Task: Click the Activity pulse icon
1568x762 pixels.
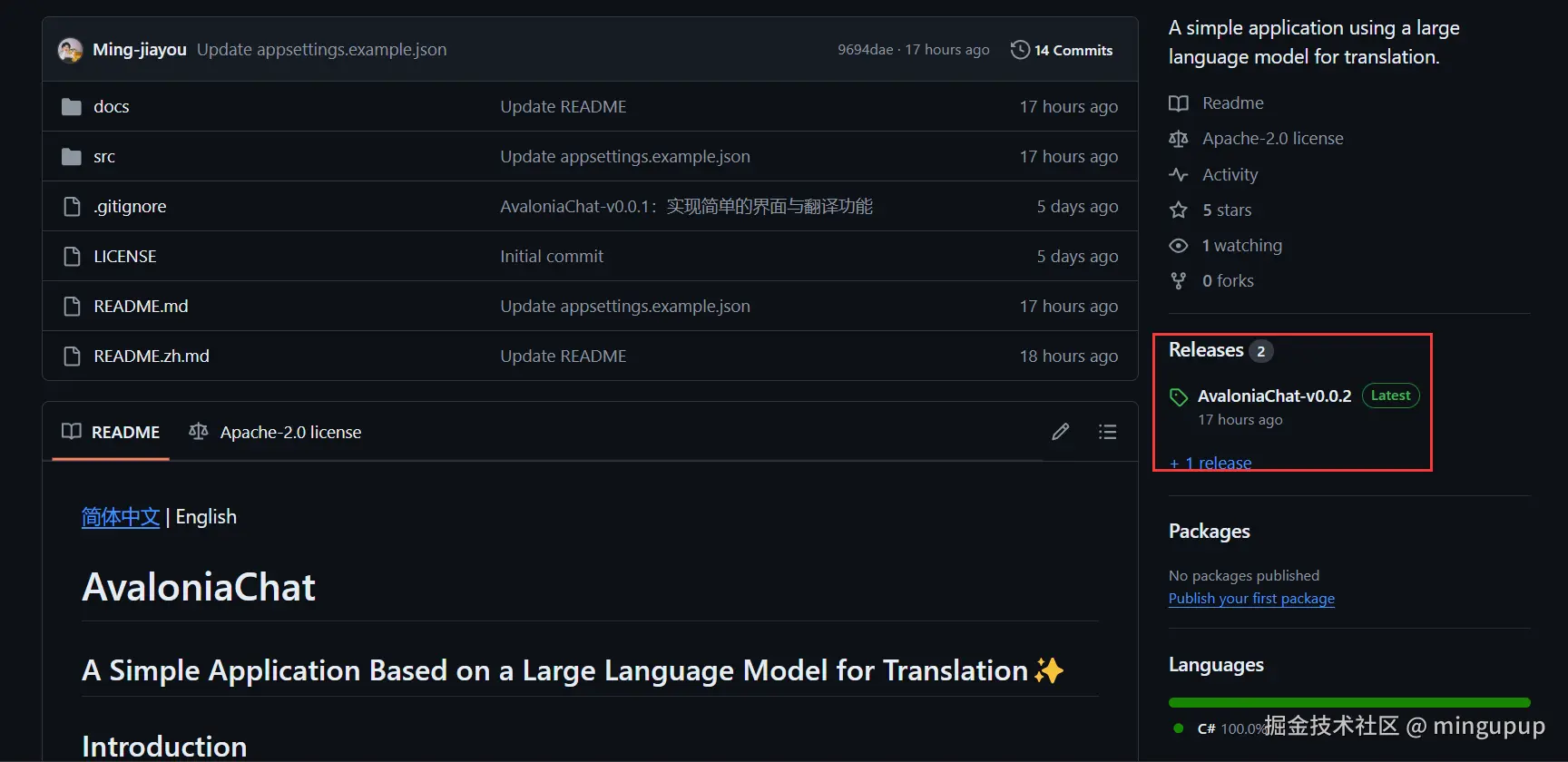Action: [1179, 175]
